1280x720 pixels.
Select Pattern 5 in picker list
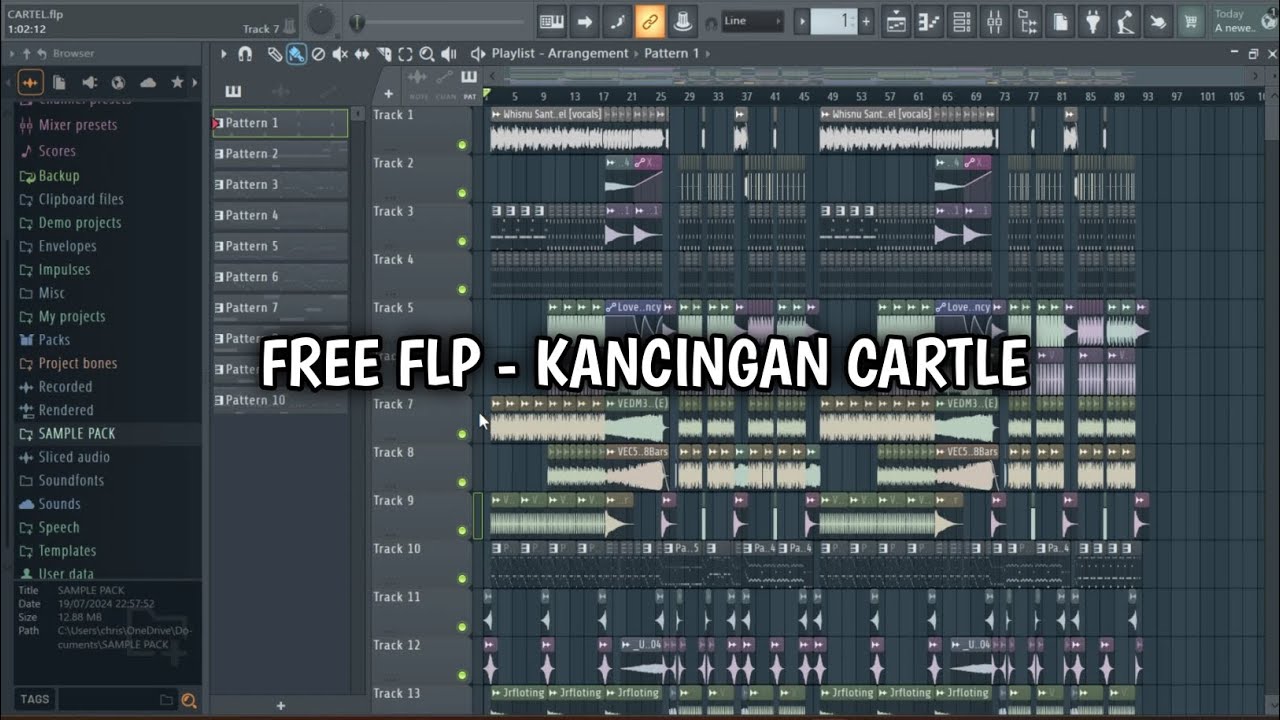(280, 246)
